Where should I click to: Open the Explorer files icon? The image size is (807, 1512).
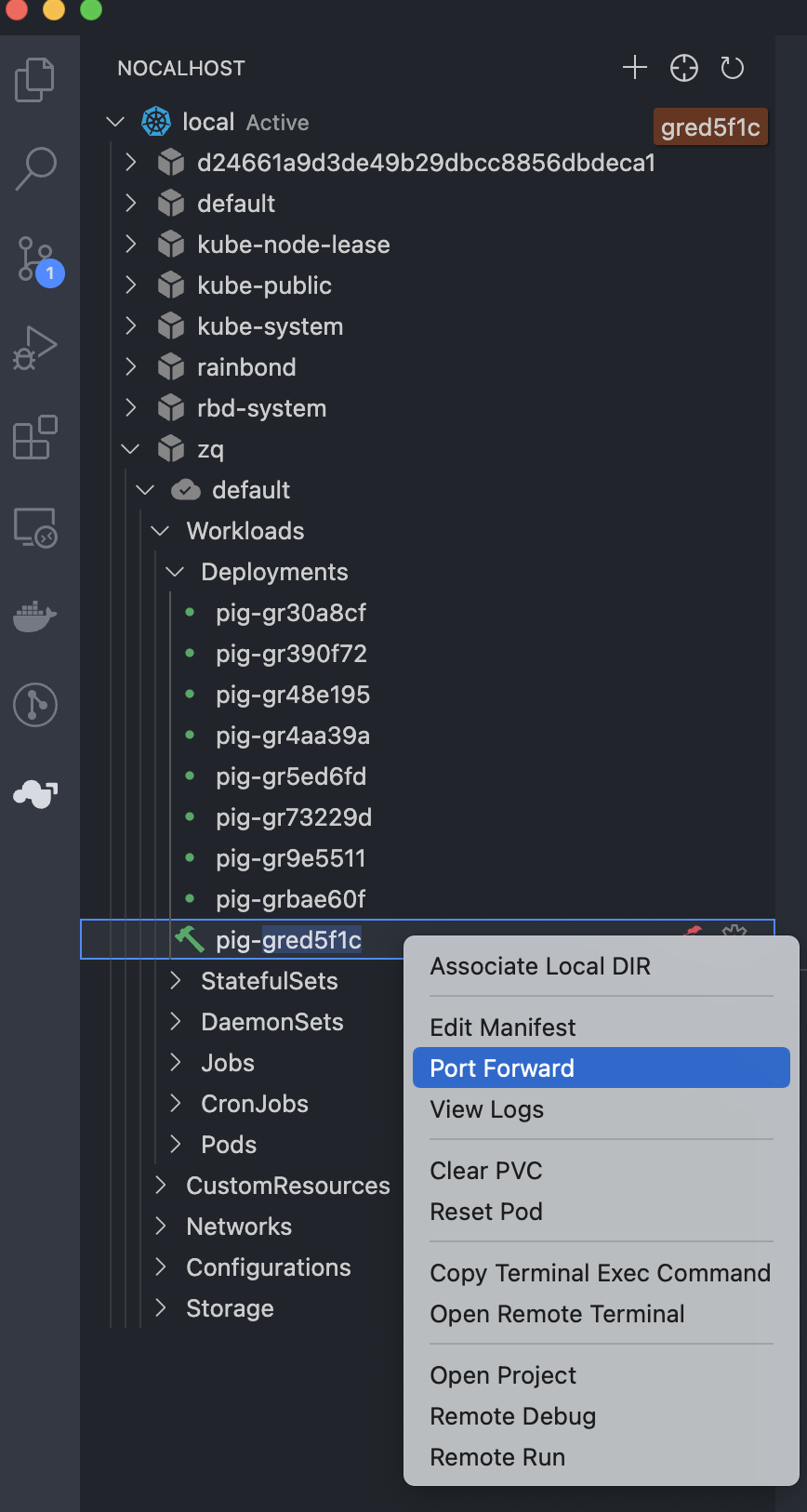(x=35, y=80)
